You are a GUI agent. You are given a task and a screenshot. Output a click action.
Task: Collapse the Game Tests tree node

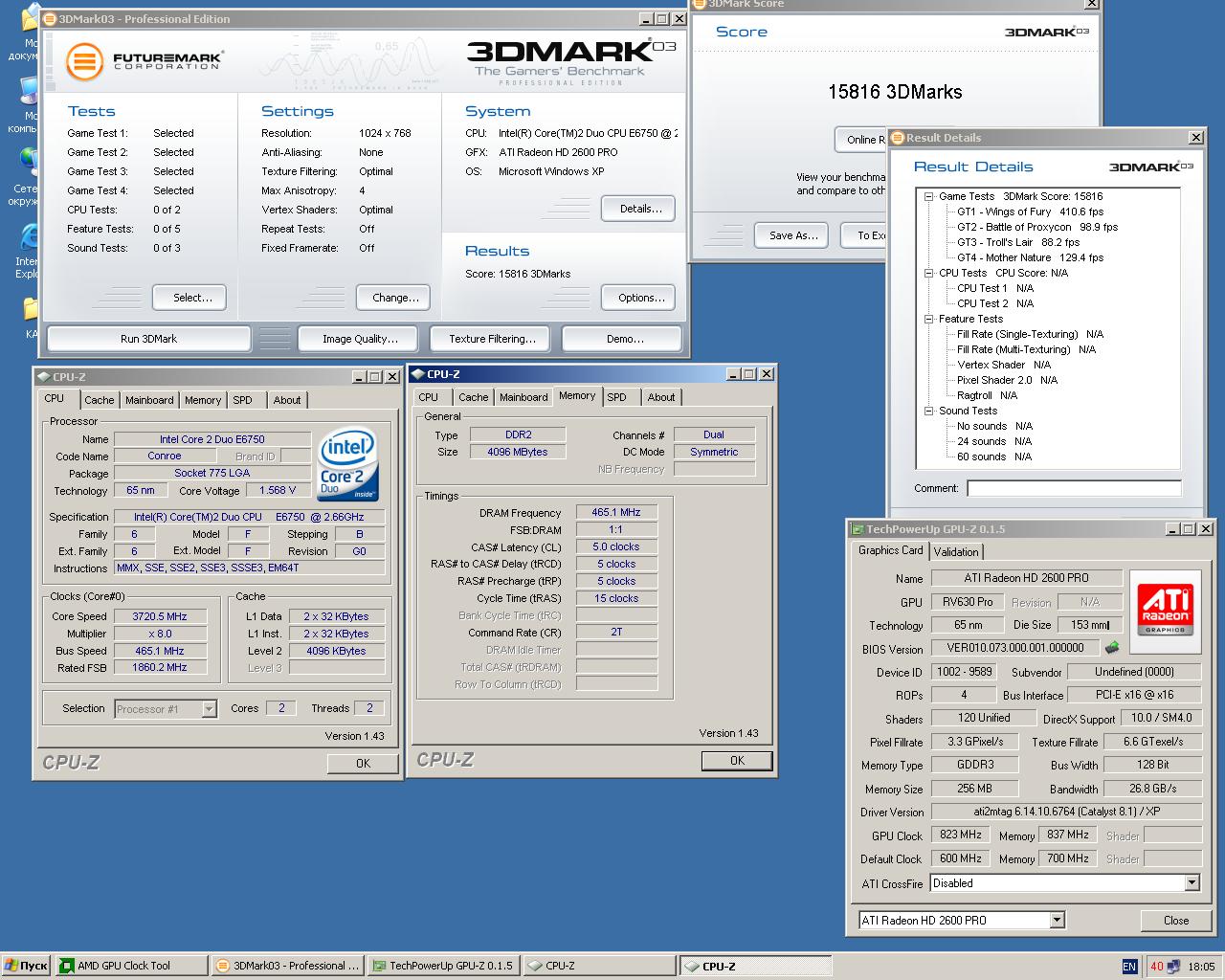(x=928, y=196)
